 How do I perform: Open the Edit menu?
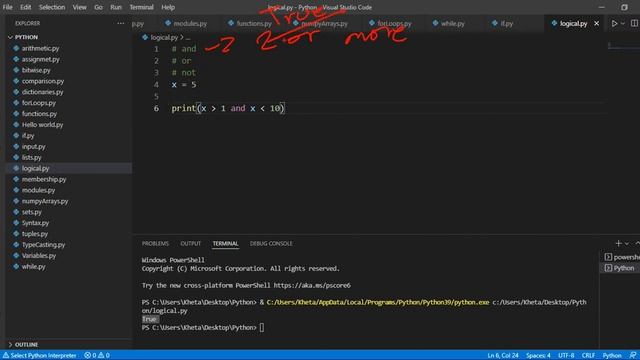pos(25,7)
